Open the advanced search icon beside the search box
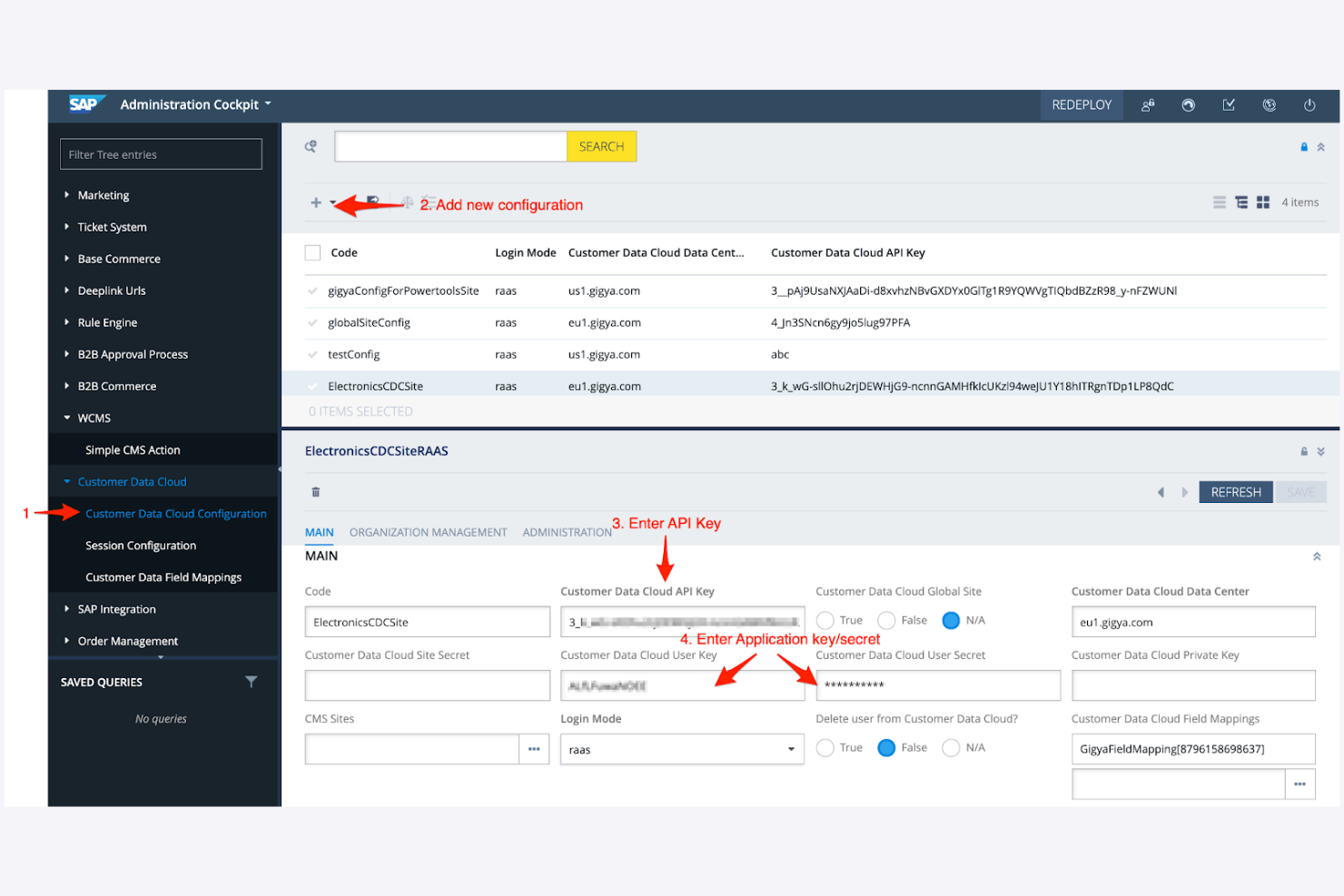This screenshot has width=1344, height=896. (311, 145)
